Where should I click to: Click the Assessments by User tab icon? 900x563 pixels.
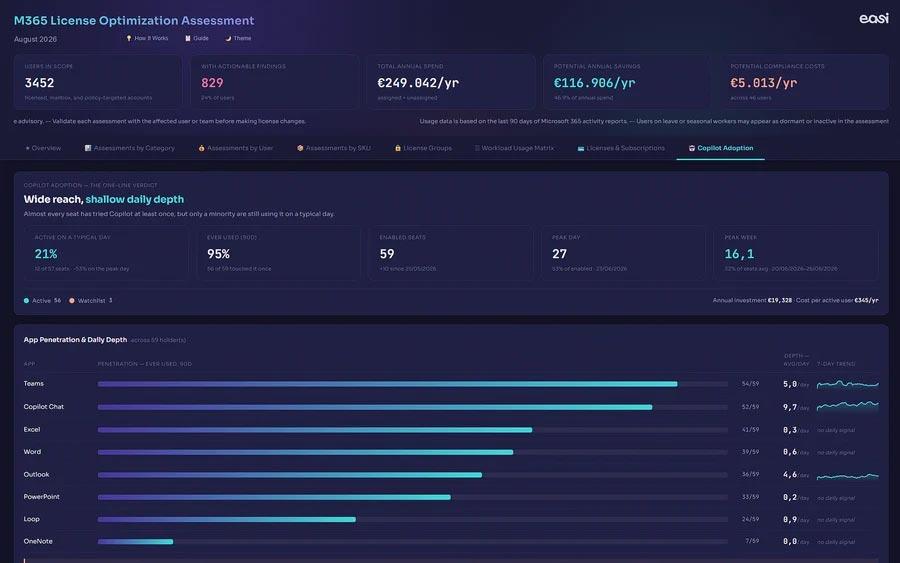pos(201,148)
